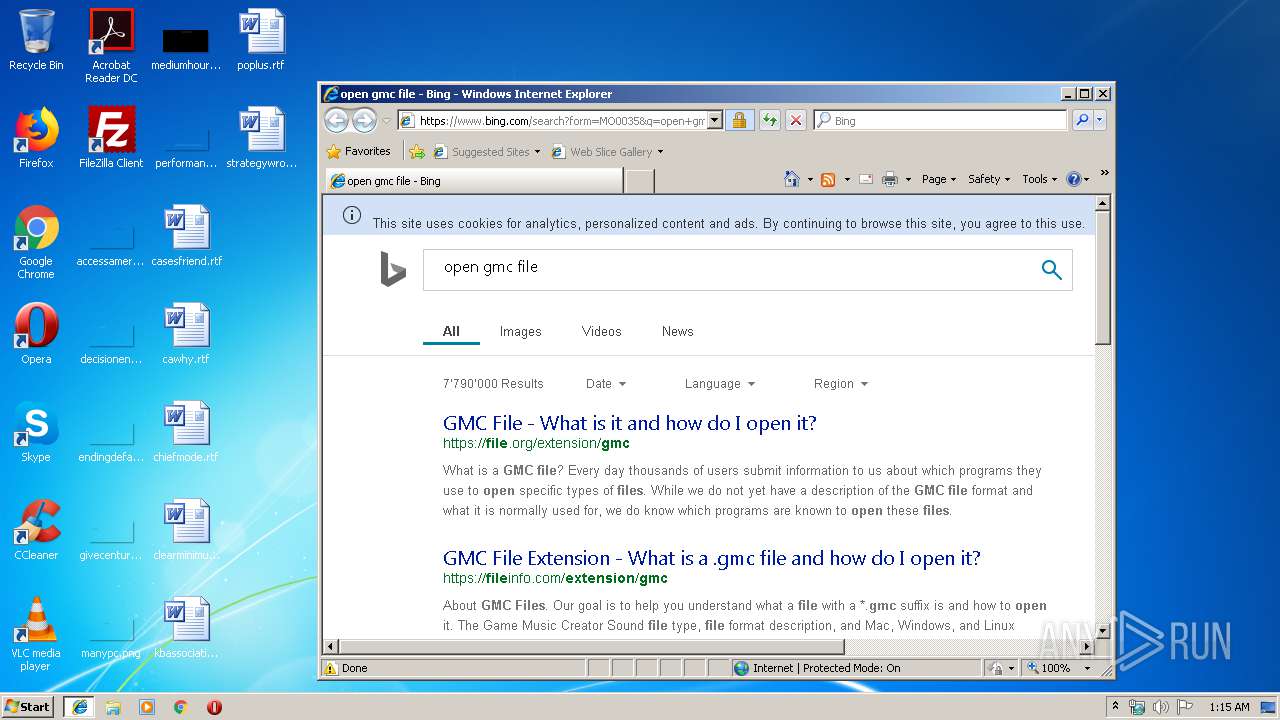Open 'GMC File Extension' fileinfo result link
This screenshot has width=1280, height=720.
pos(712,558)
